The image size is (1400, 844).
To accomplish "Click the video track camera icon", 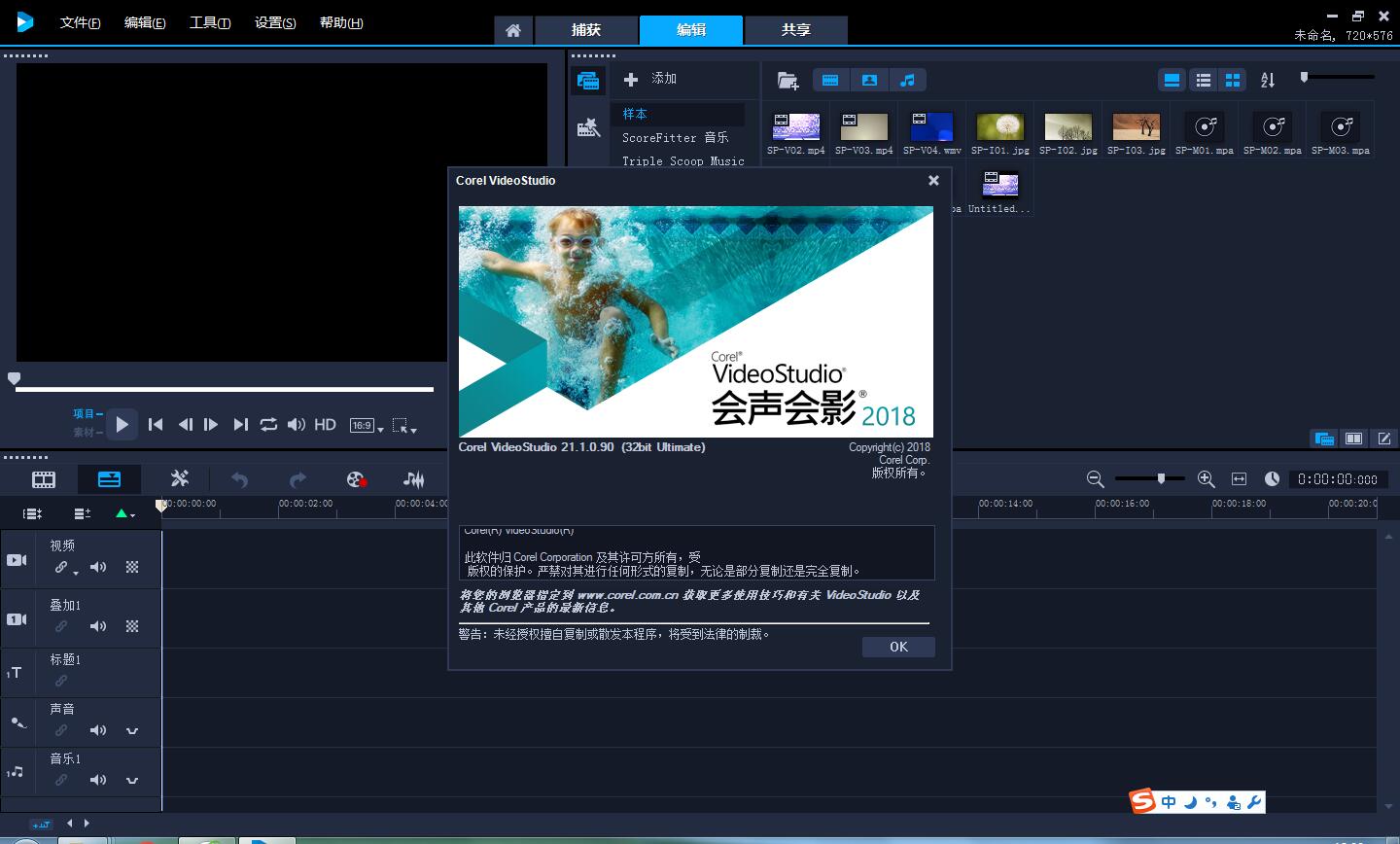I will [17, 560].
